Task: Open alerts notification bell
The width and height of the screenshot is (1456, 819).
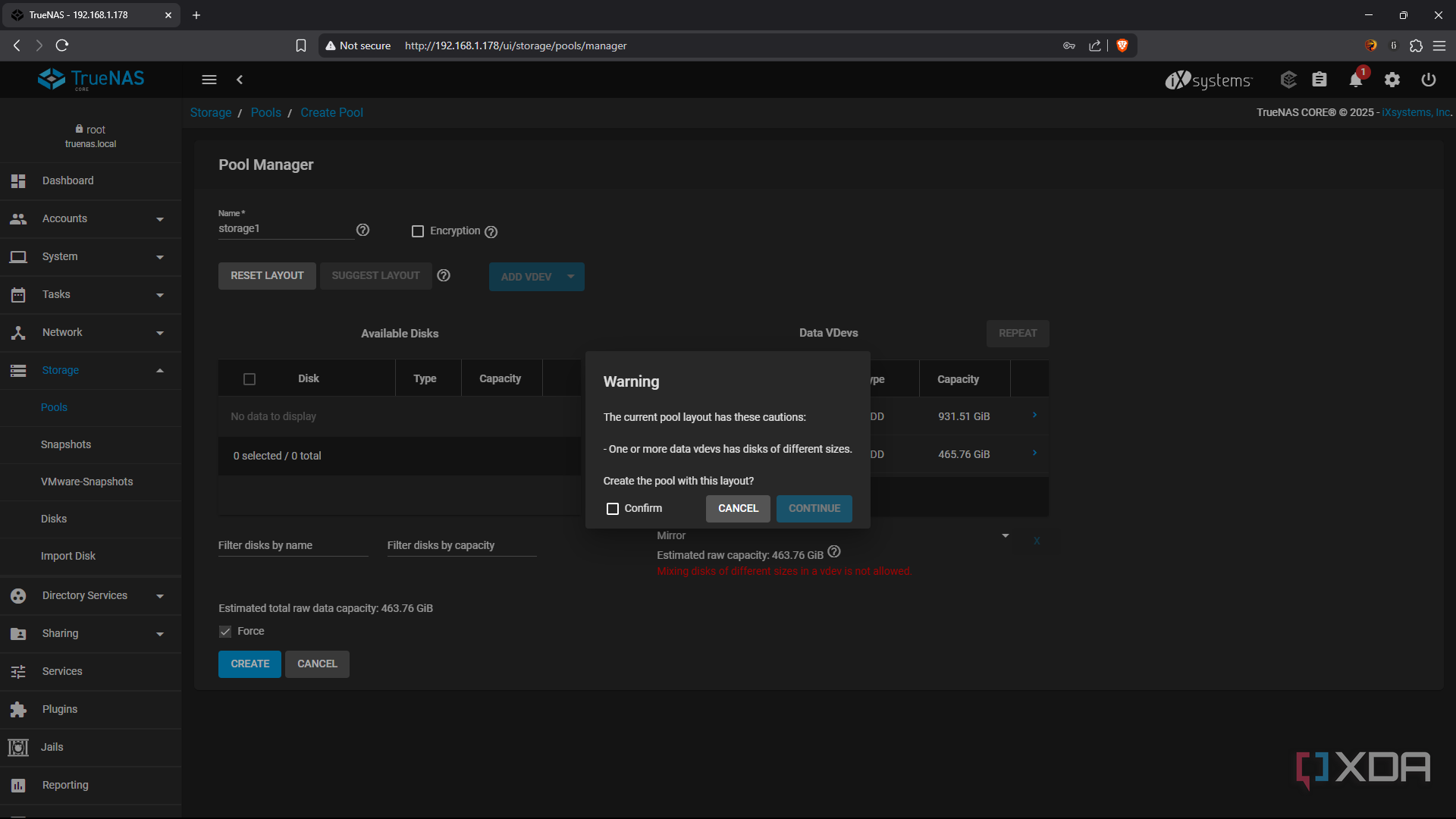Action: pos(1356,80)
